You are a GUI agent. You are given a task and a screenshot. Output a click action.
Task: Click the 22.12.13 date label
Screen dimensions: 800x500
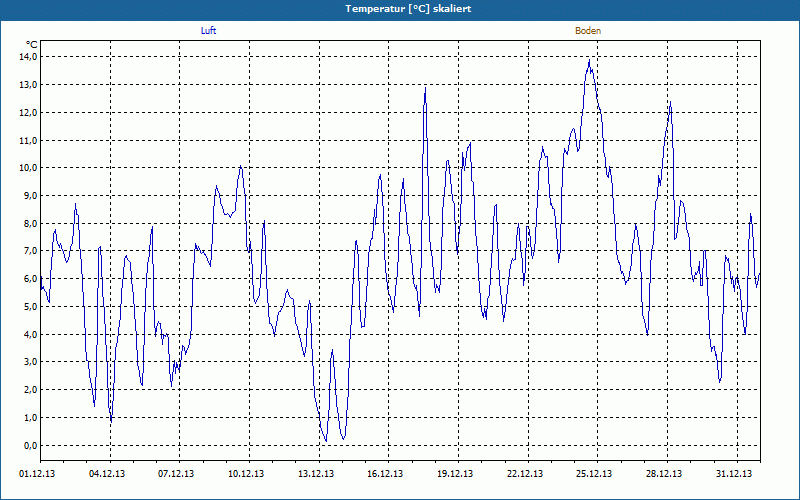[525, 473]
